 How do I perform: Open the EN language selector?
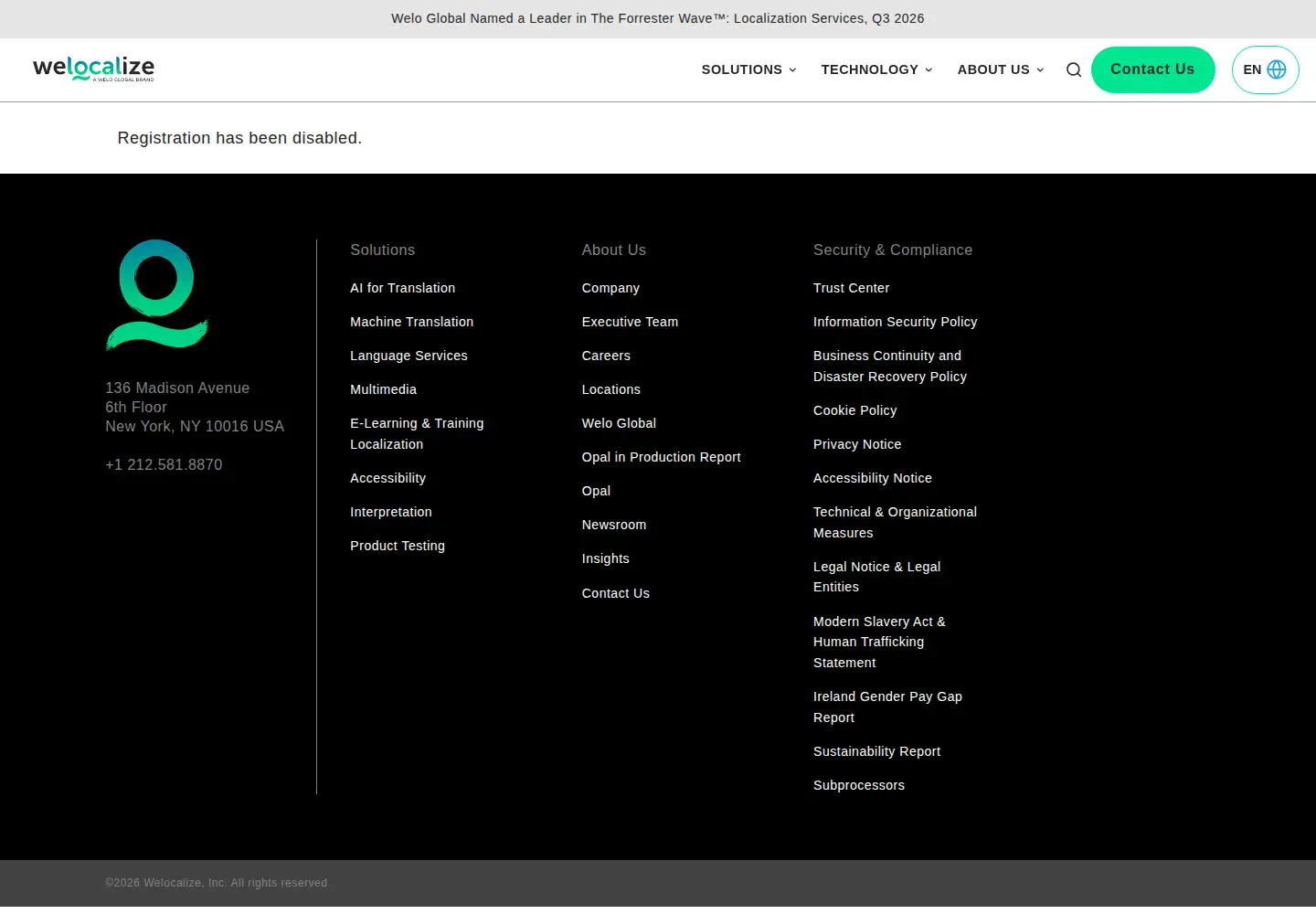click(1265, 69)
